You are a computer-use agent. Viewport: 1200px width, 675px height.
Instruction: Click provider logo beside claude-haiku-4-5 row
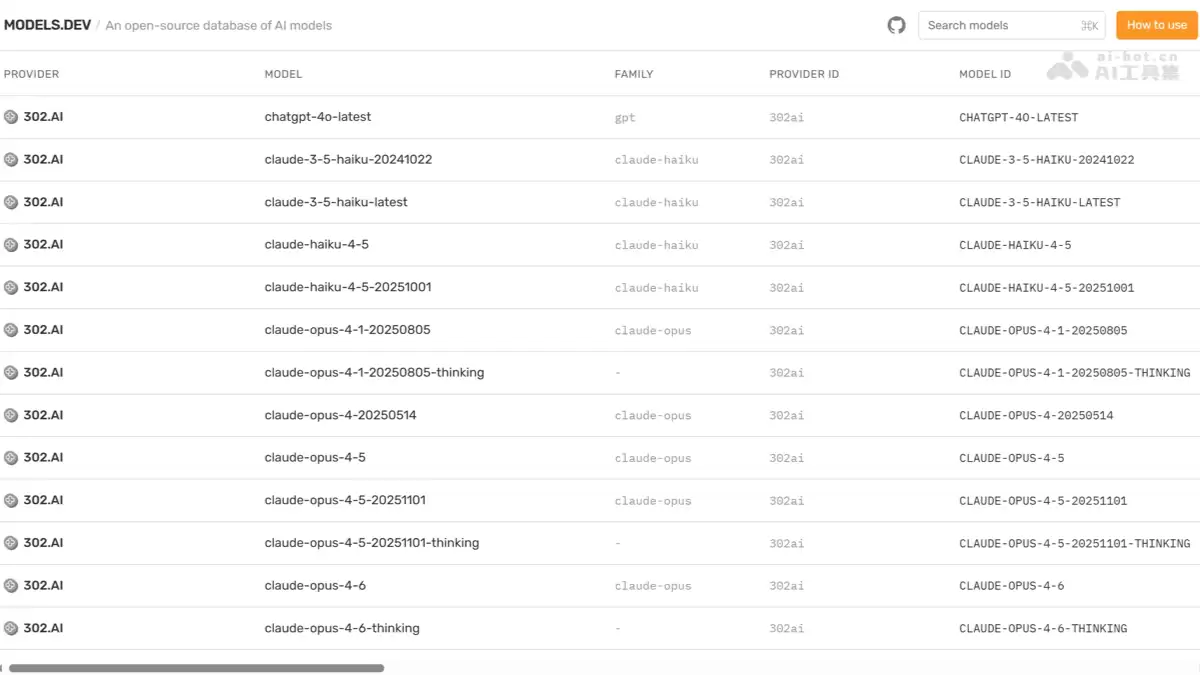click(x=11, y=245)
